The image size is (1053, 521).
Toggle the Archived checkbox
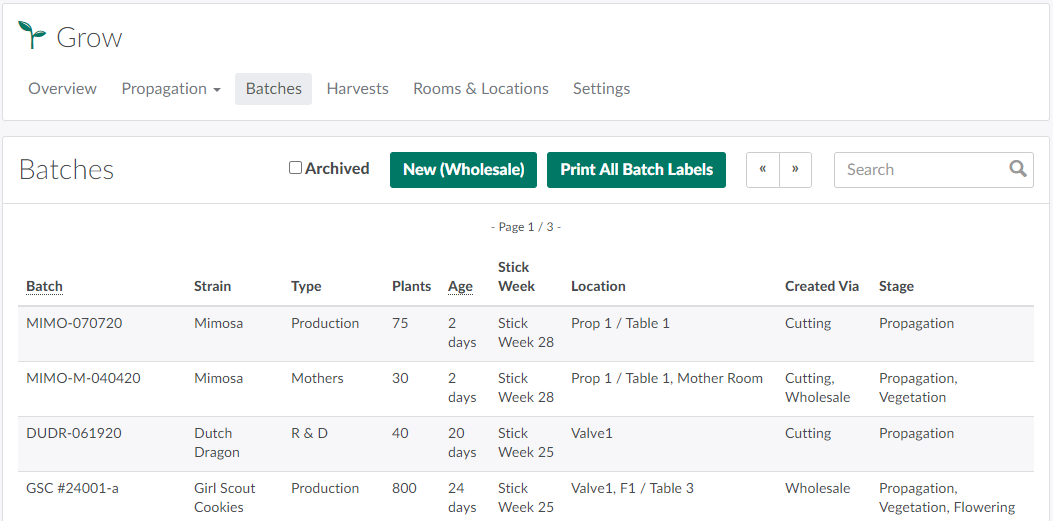(295, 168)
